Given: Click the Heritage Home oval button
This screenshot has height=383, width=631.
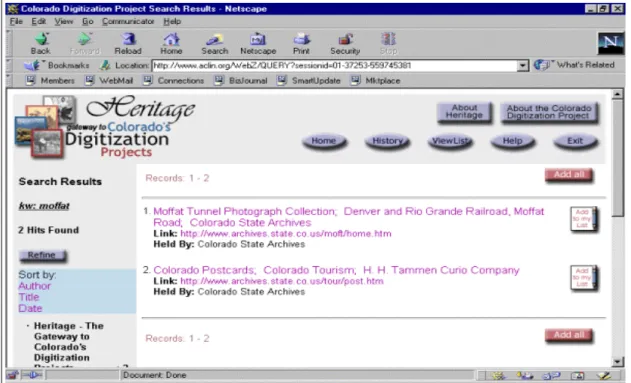Looking at the screenshot, I should 324,141.
